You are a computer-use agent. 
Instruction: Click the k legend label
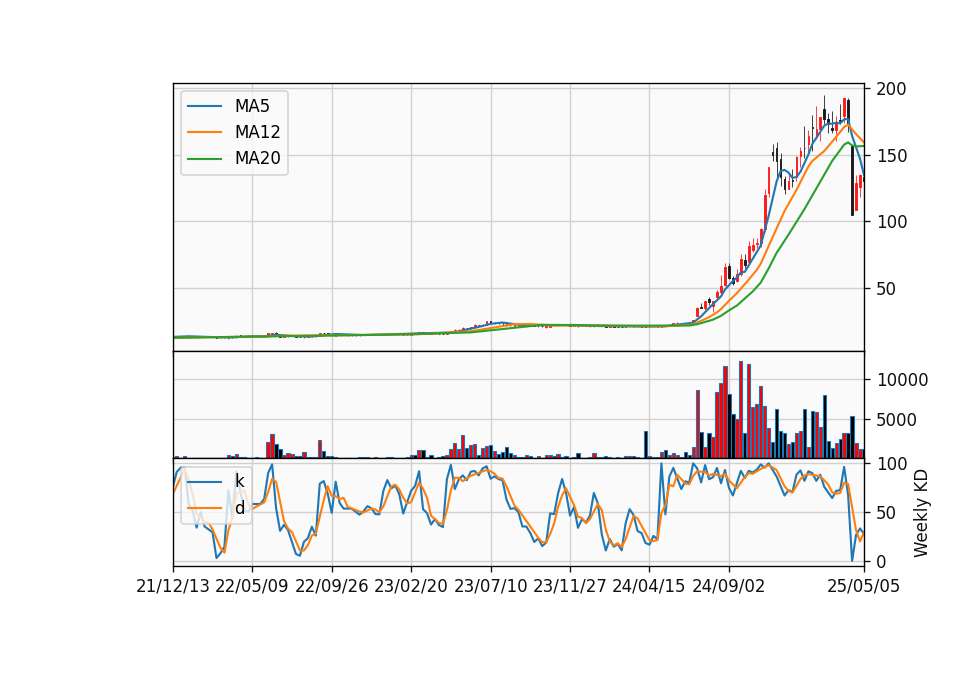(239, 481)
